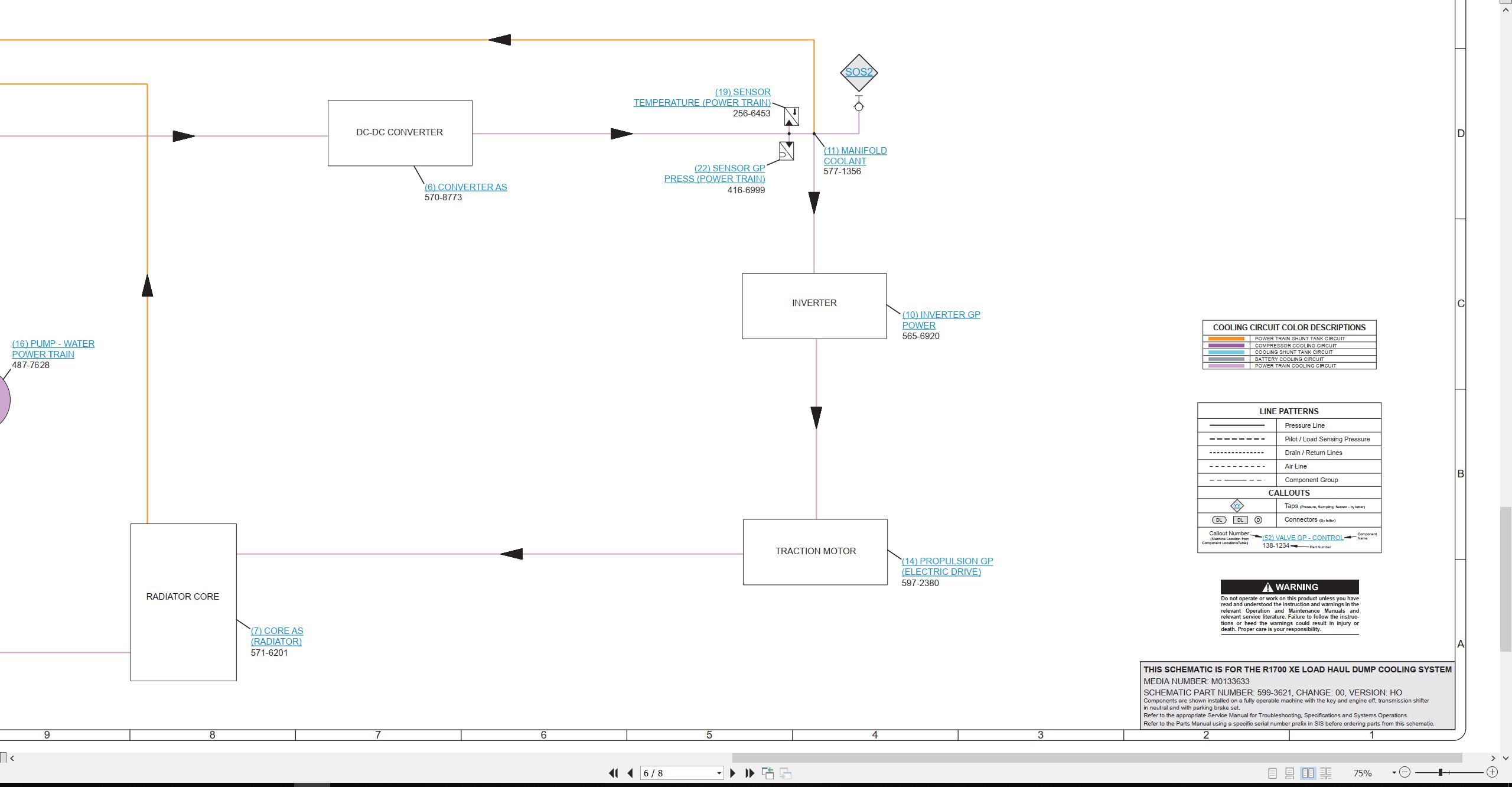Go to the first page
1512x787 pixels.
click(614, 773)
